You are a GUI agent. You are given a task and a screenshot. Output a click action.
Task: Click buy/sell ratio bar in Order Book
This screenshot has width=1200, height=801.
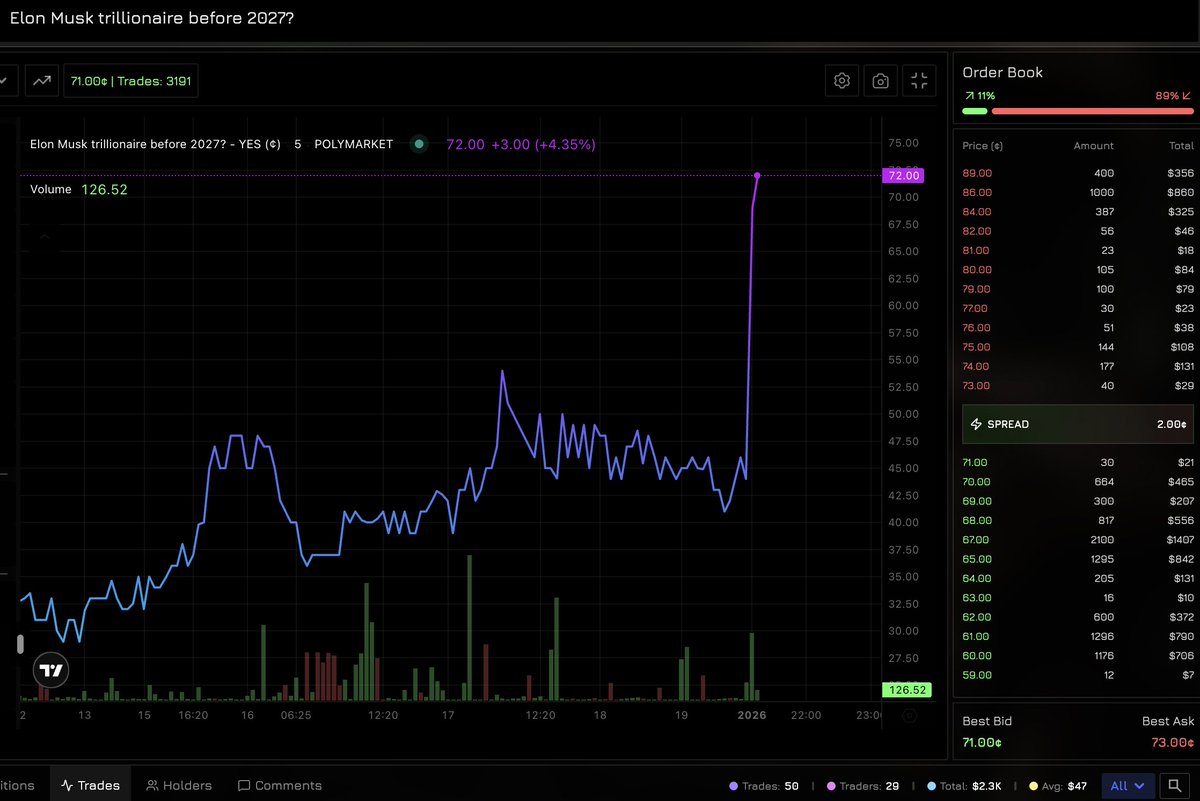click(1077, 111)
